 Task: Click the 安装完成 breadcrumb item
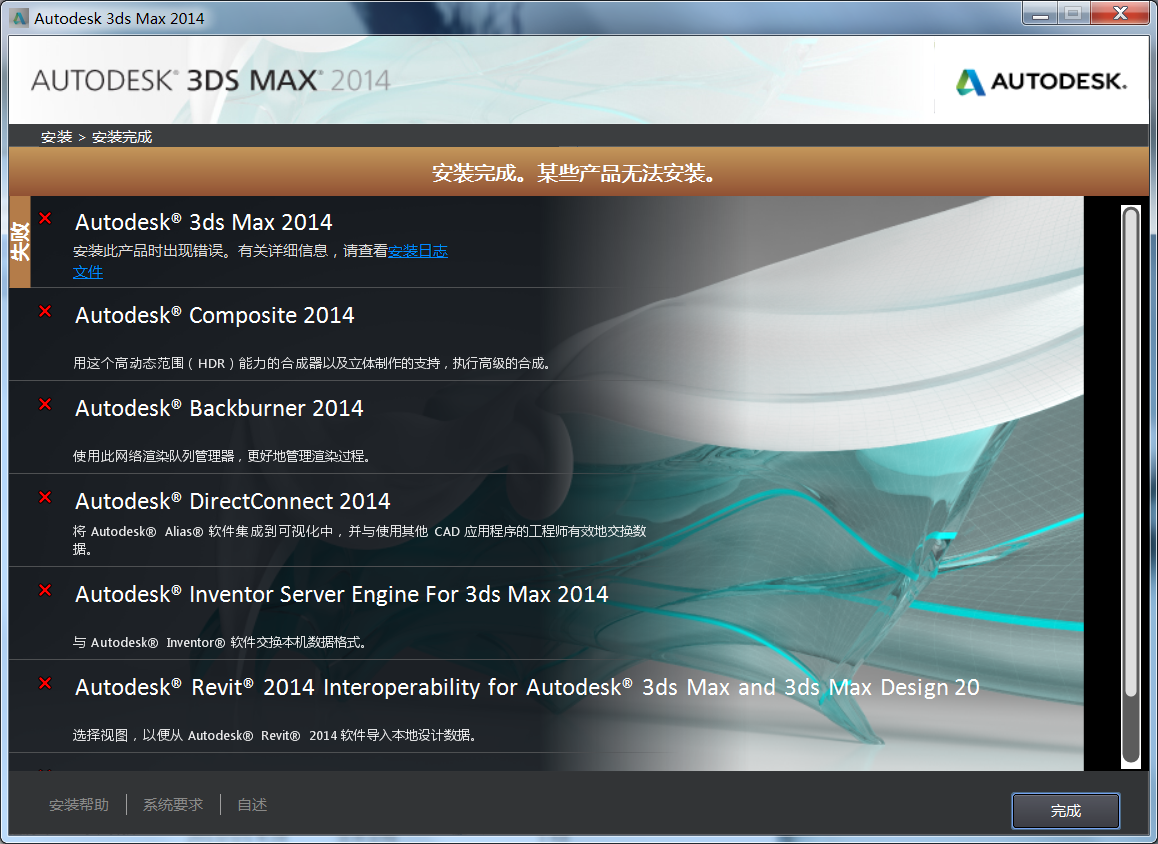click(122, 137)
